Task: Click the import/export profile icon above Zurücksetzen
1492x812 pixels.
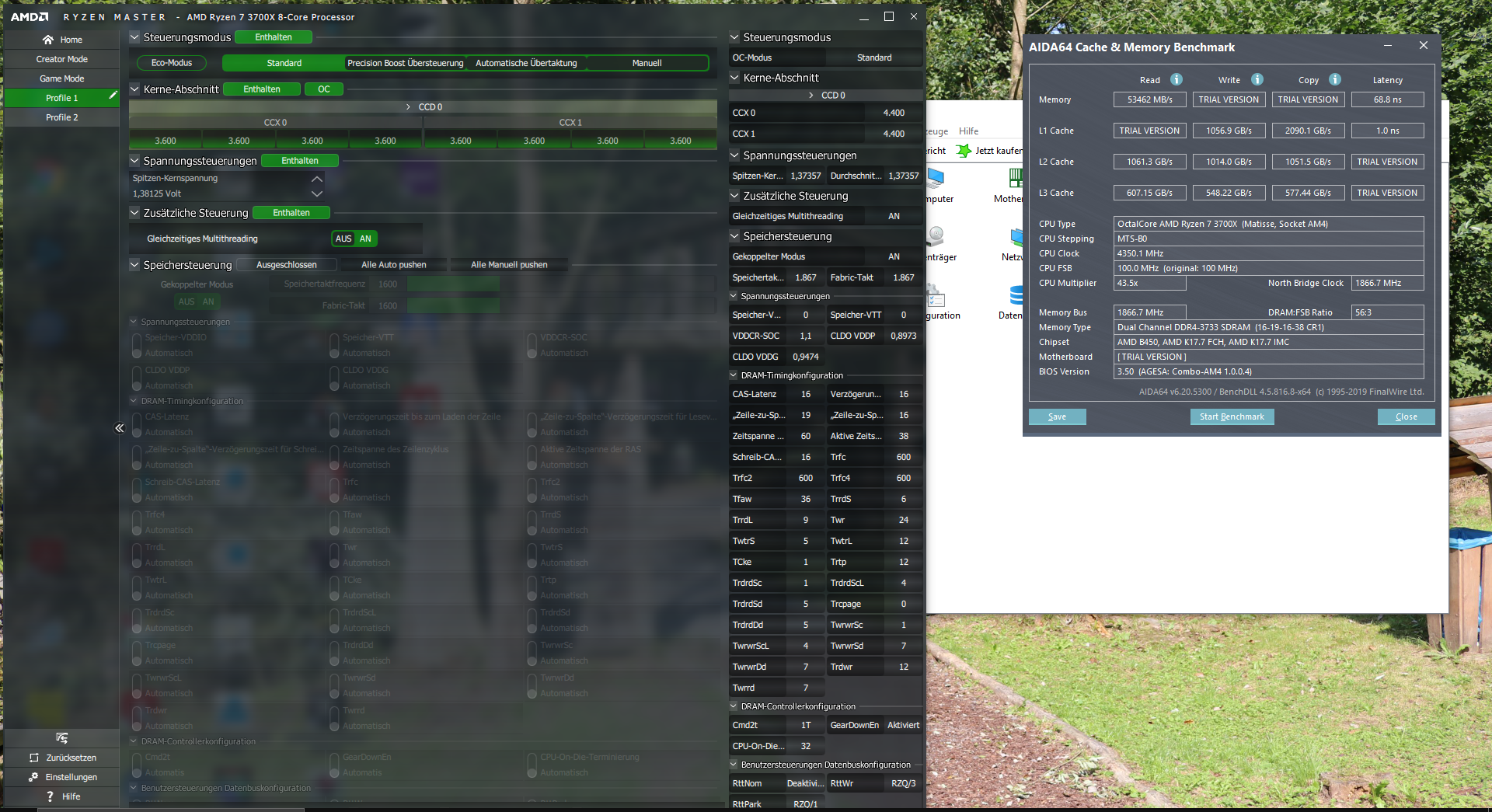Action: 62,737
